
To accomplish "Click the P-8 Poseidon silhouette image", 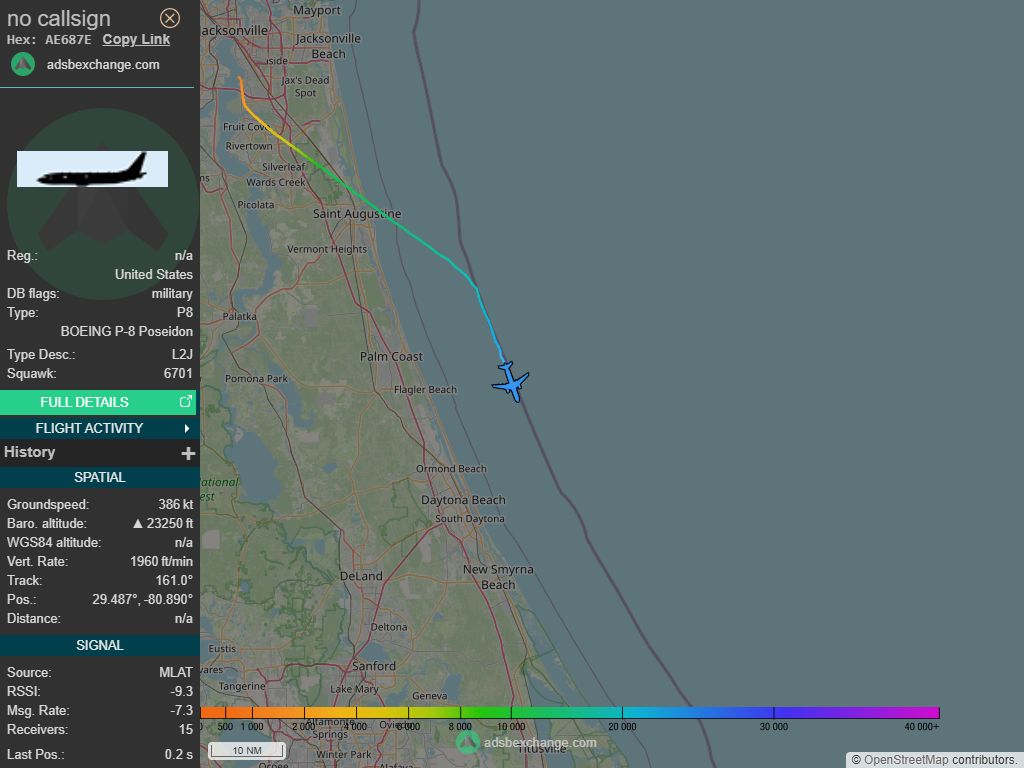I will point(92,168).
